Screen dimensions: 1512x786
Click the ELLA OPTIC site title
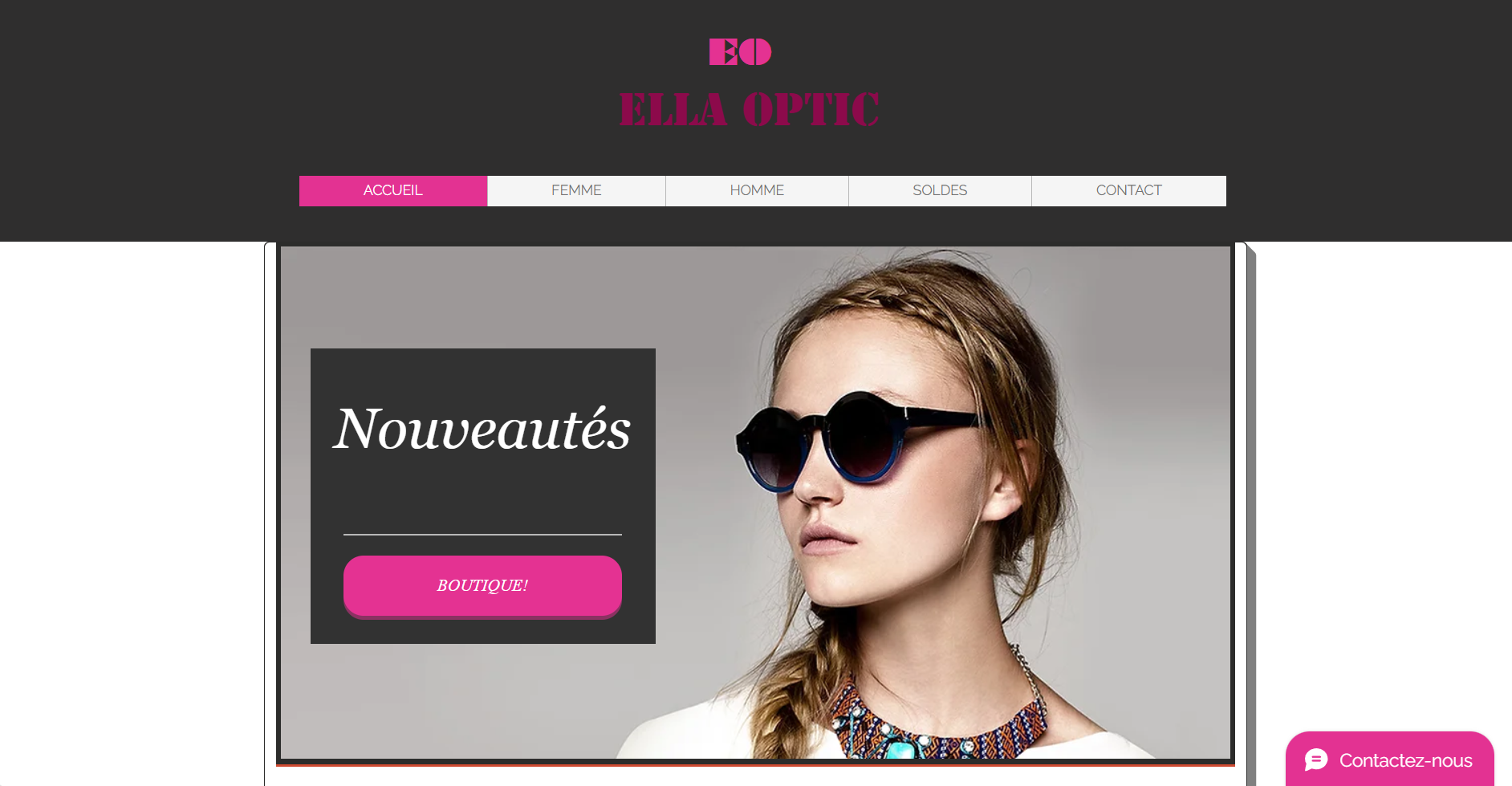pos(750,109)
